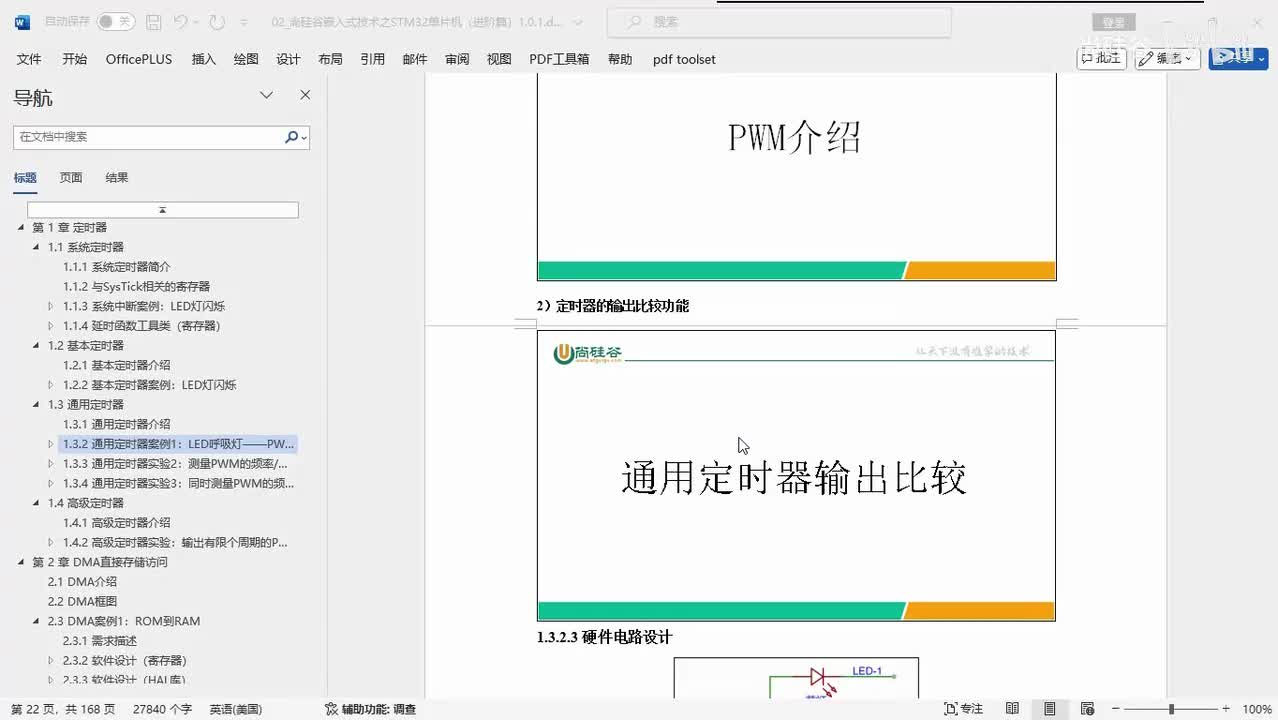
Task: Open the 设计 ribbon tab
Action: 288,59
